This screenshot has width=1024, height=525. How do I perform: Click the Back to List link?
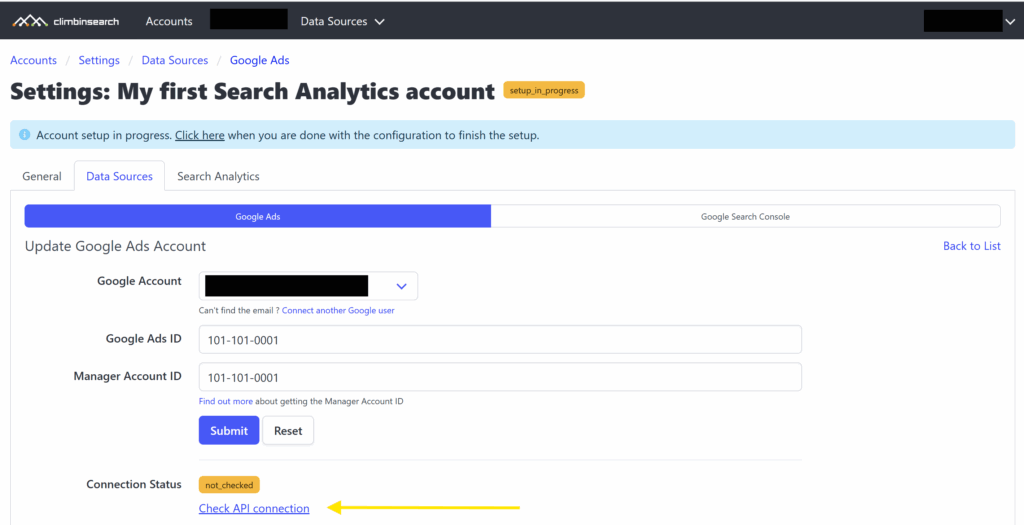click(x=972, y=246)
